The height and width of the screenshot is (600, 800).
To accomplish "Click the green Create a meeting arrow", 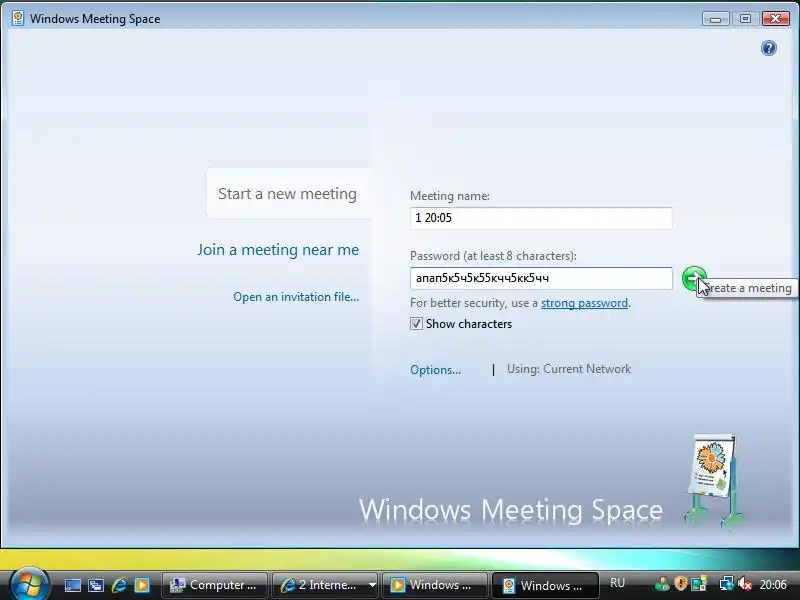I will pyautogui.click(x=694, y=279).
